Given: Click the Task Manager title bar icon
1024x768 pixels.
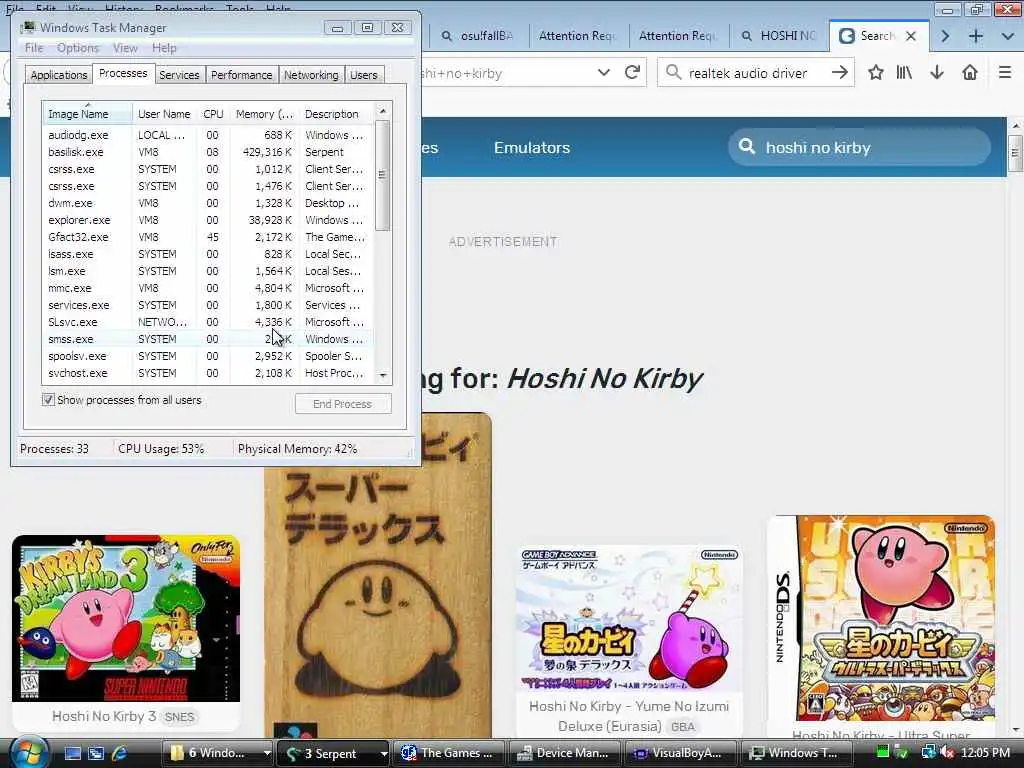Looking at the screenshot, I should 28,27.
